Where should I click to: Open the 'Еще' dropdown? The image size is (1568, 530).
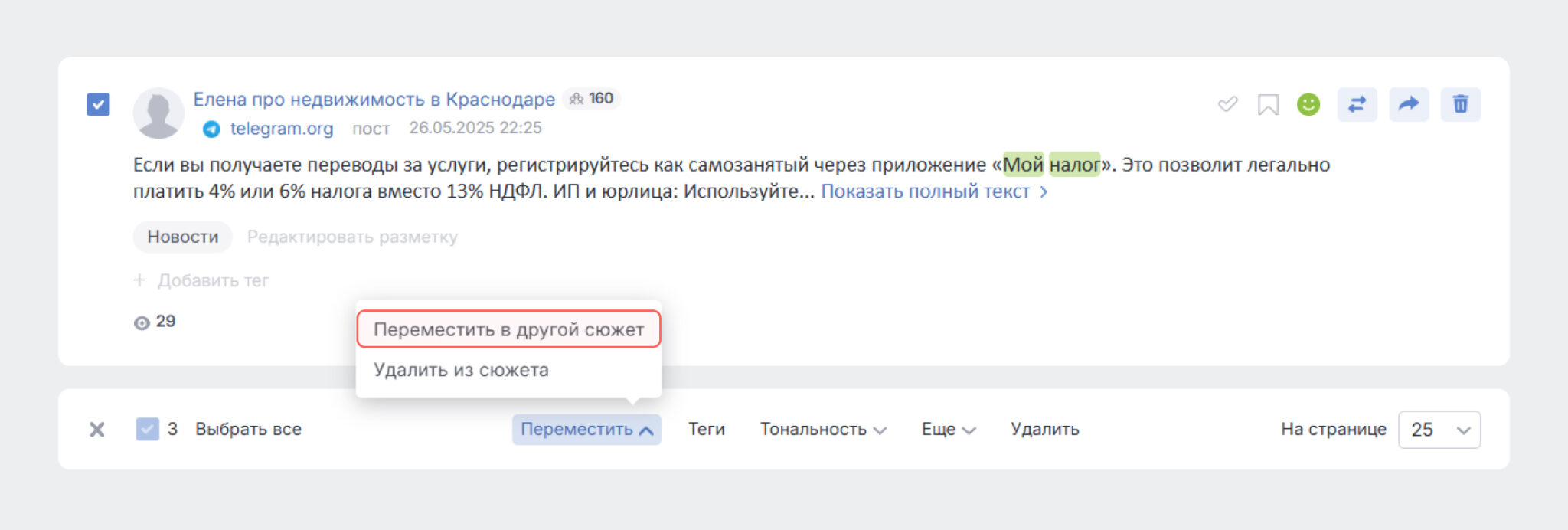click(x=949, y=429)
